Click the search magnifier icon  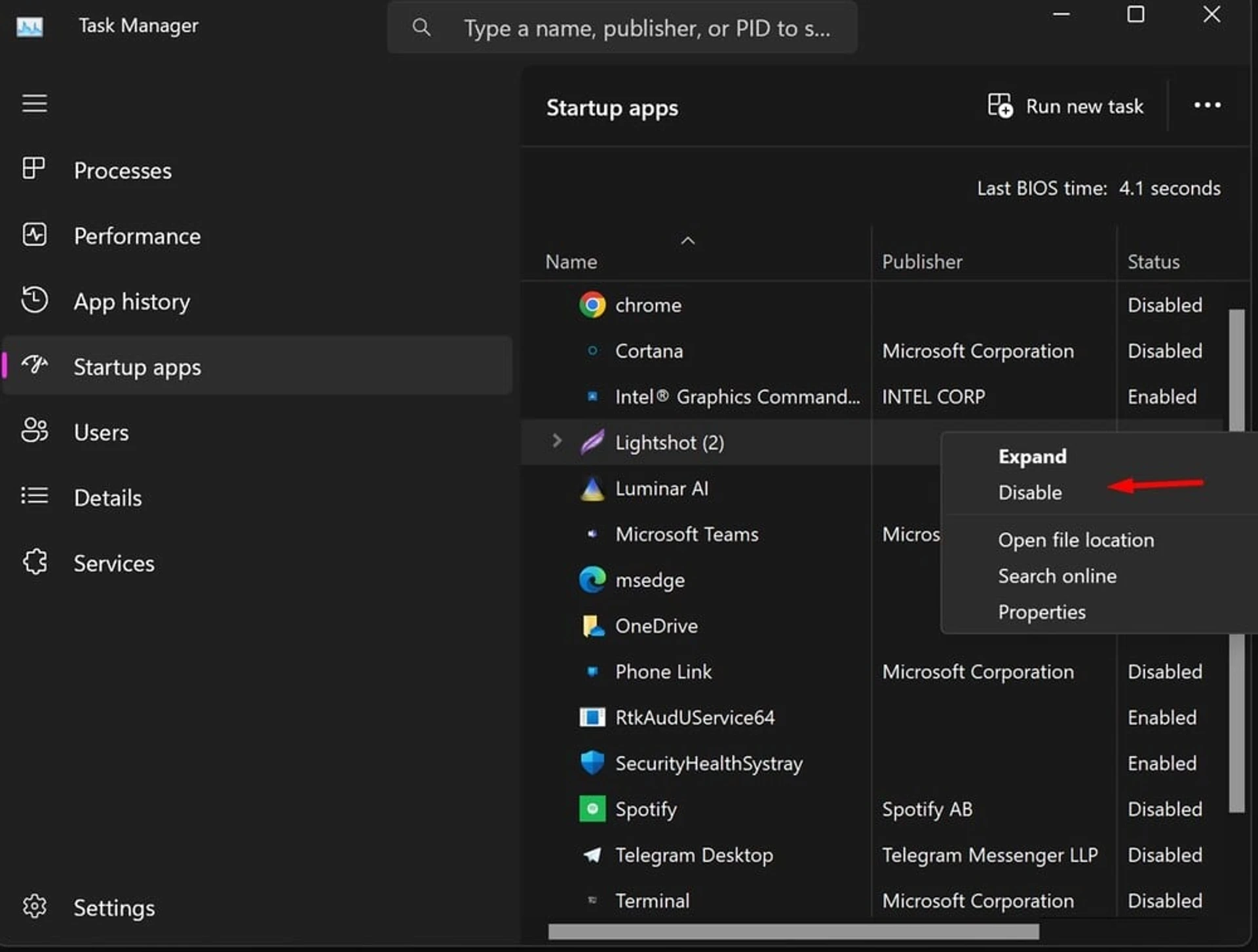point(421,28)
